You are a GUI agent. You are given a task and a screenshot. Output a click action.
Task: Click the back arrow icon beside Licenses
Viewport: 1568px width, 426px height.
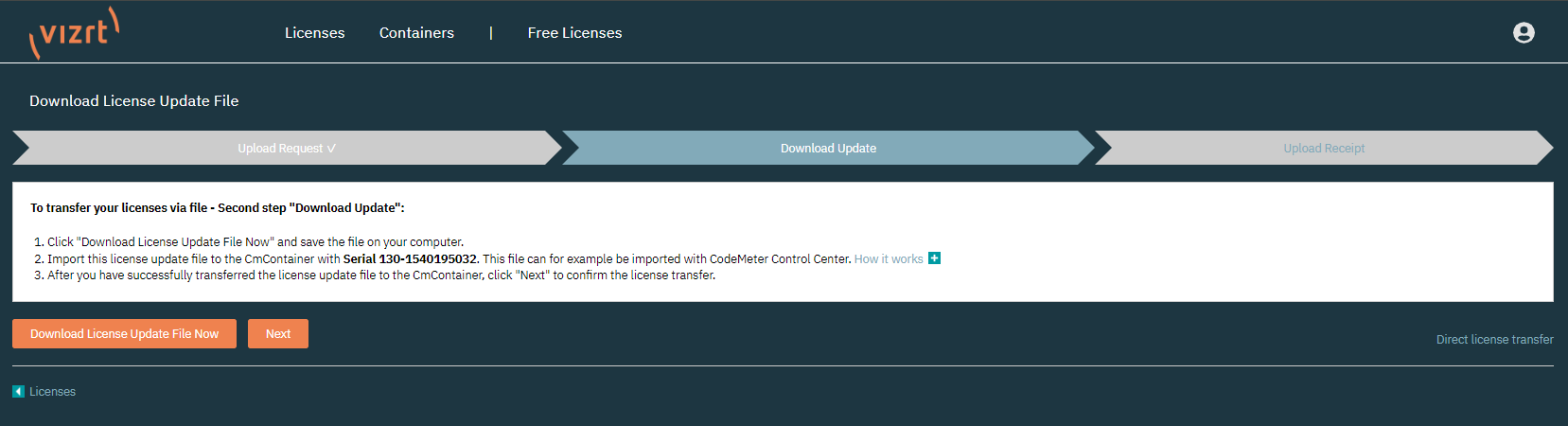18,392
